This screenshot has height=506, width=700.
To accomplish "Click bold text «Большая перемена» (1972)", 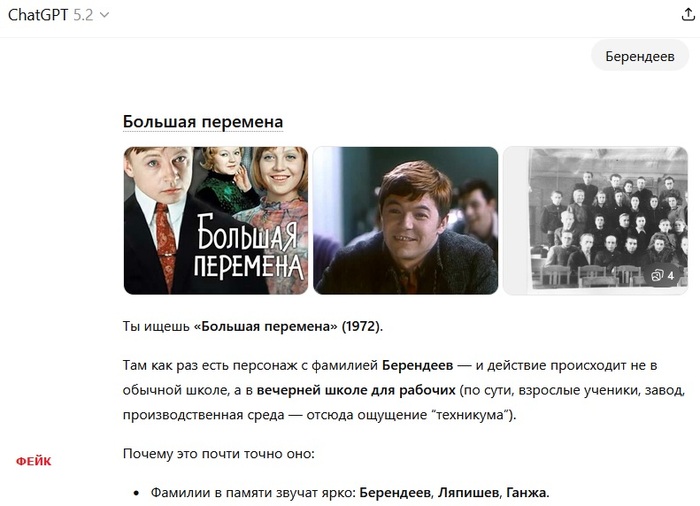I will pos(288,326).
